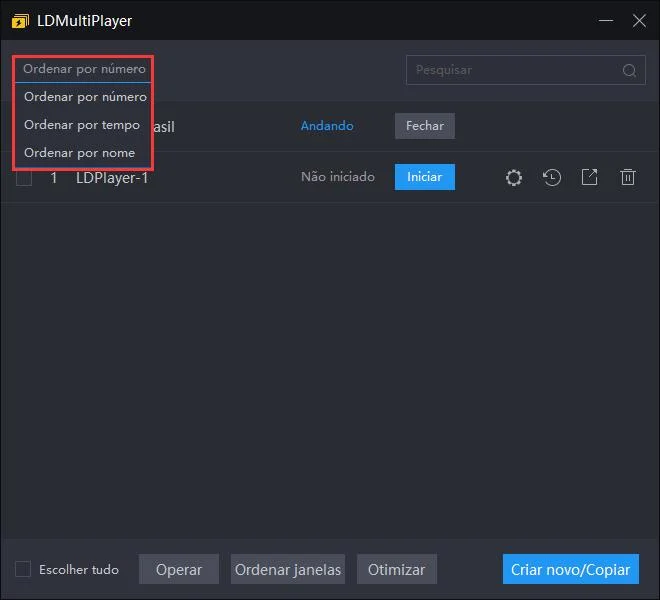This screenshot has height=600, width=660.
Task: Delete LDPlayer-1 with trash icon
Action: point(628,177)
